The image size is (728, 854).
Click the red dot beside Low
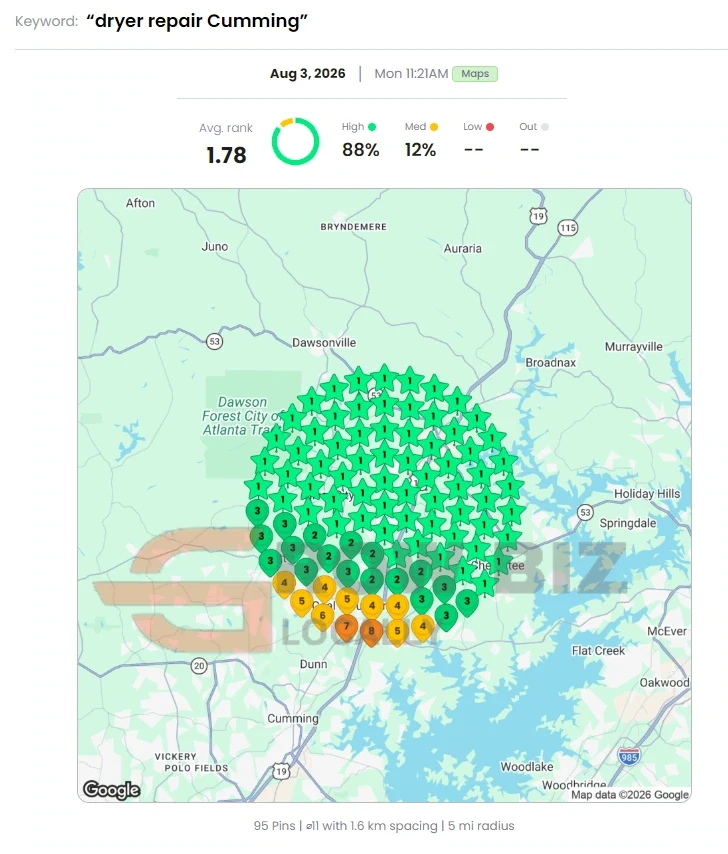coord(490,127)
